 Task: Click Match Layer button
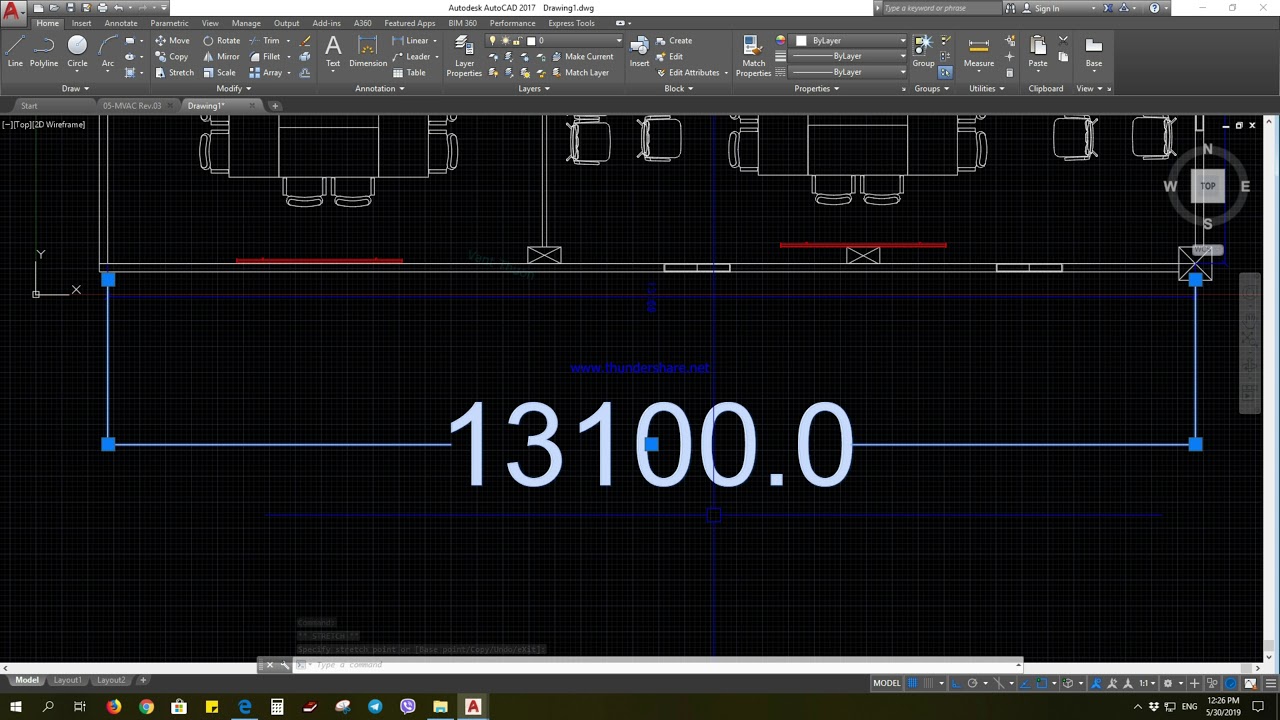point(580,73)
